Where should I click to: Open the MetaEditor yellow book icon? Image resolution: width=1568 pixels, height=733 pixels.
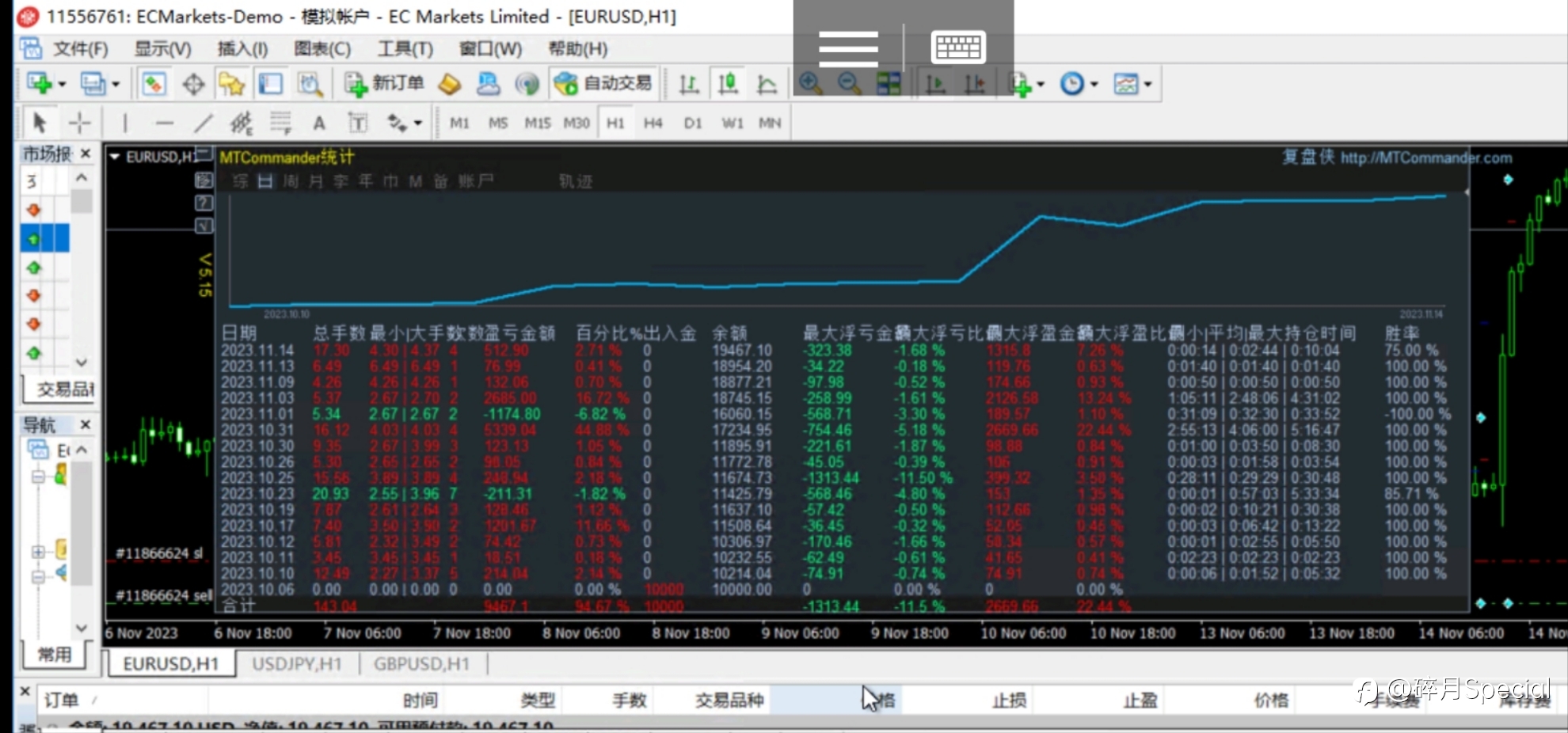pos(449,84)
